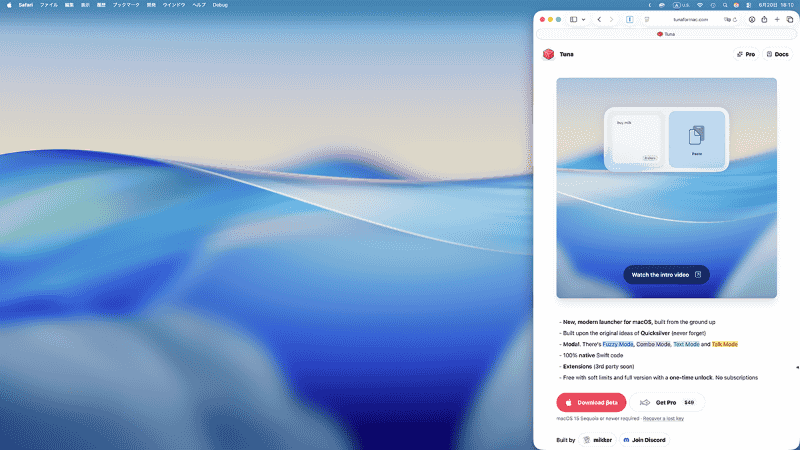
Task: Go forward in Safari history
Action: coord(611,19)
